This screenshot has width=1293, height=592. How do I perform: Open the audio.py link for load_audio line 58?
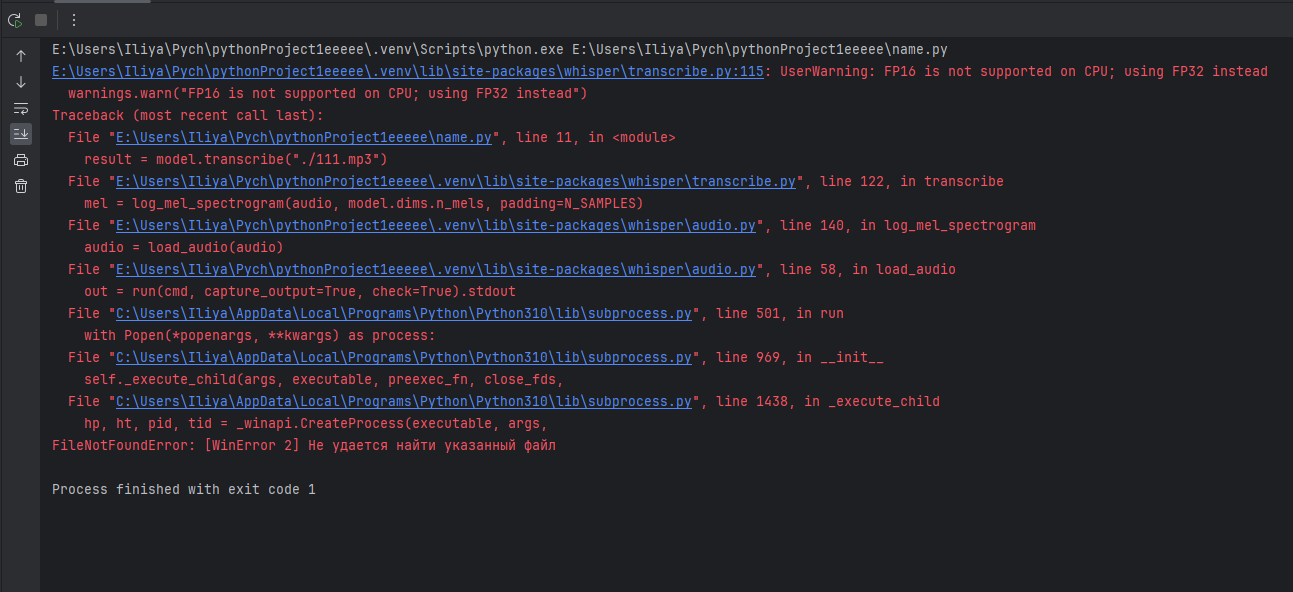point(436,270)
